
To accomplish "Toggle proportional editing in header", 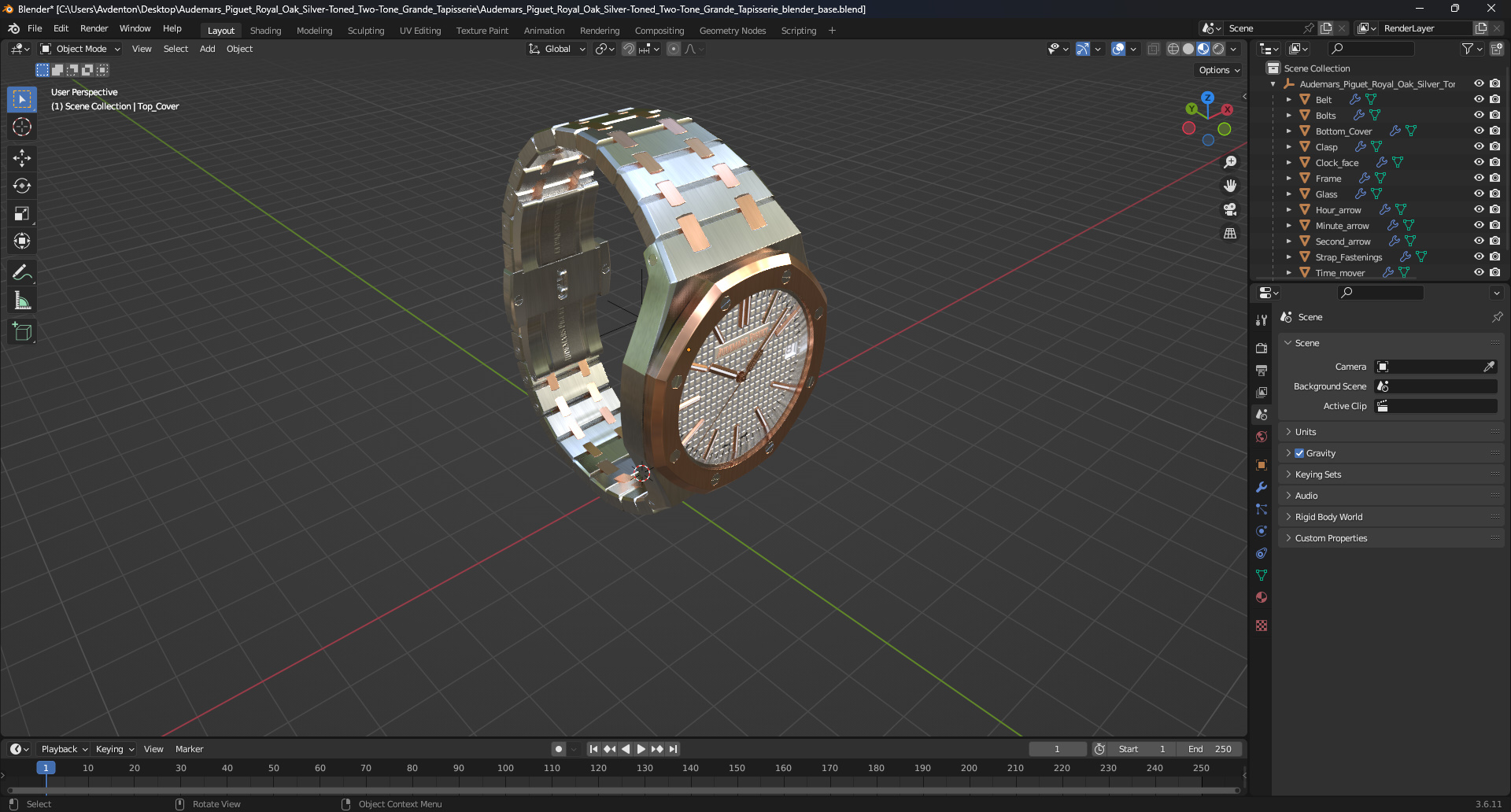I will coord(674,49).
